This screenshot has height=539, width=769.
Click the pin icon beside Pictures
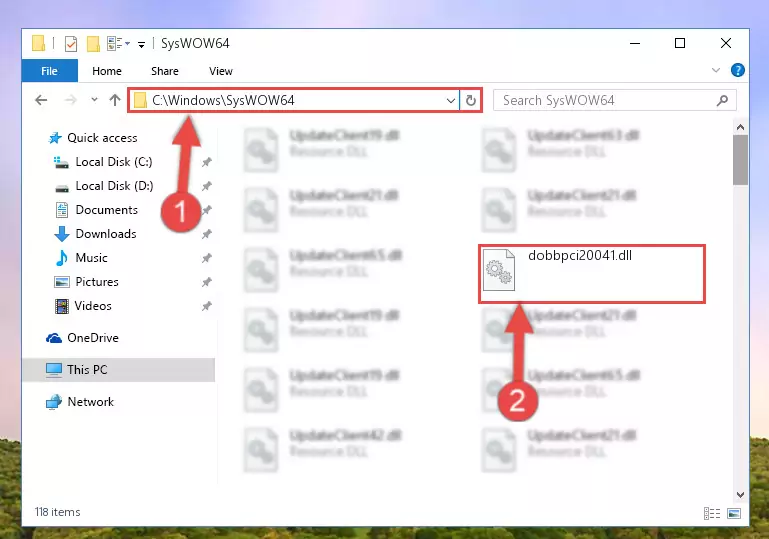(206, 282)
